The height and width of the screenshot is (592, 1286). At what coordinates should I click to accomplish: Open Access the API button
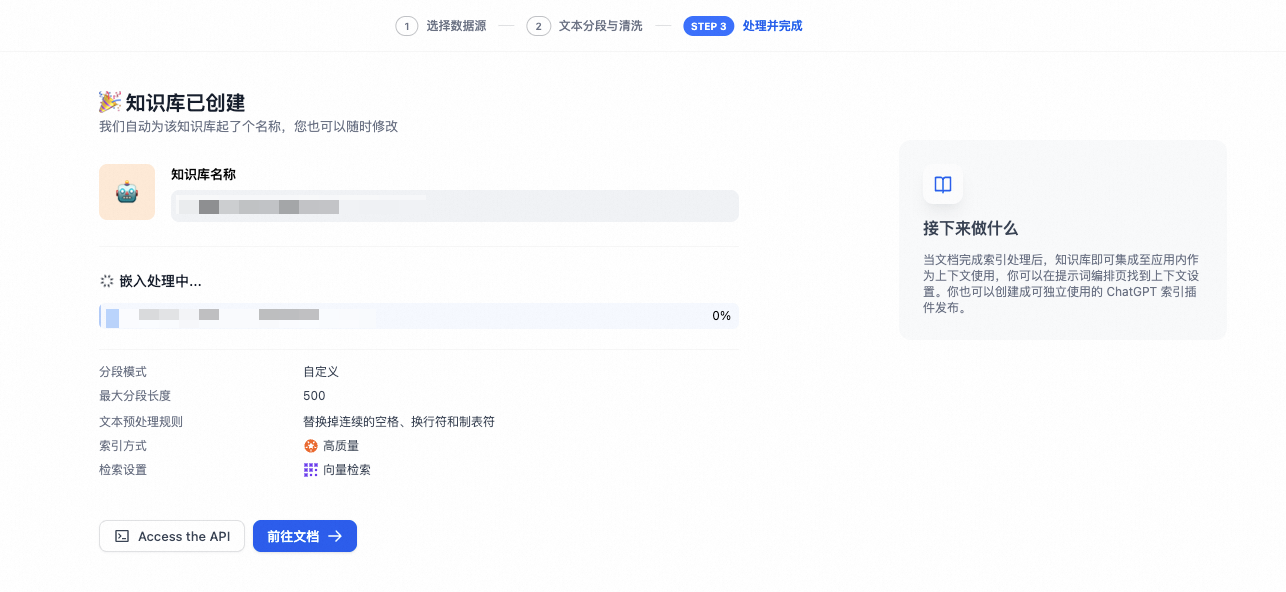tap(172, 536)
